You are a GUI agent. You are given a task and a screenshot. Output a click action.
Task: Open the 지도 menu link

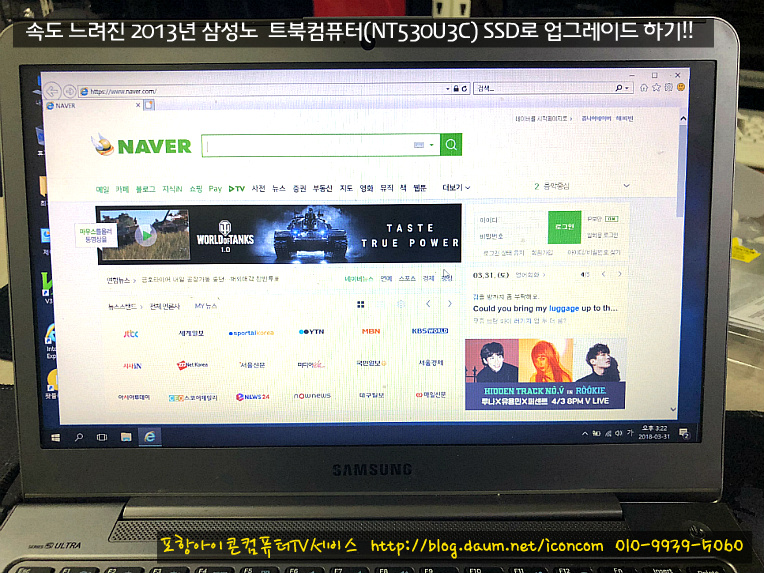pyautogui.click(x=346, y=188)
